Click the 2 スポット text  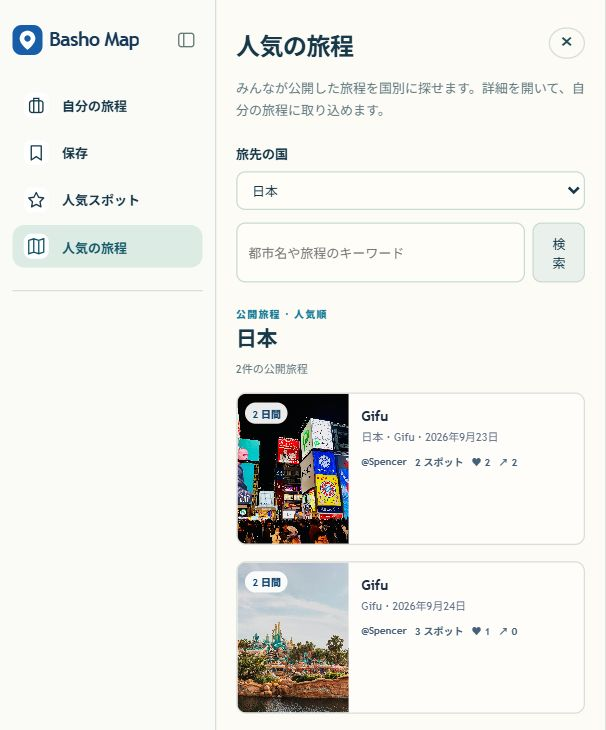point(439,462)
